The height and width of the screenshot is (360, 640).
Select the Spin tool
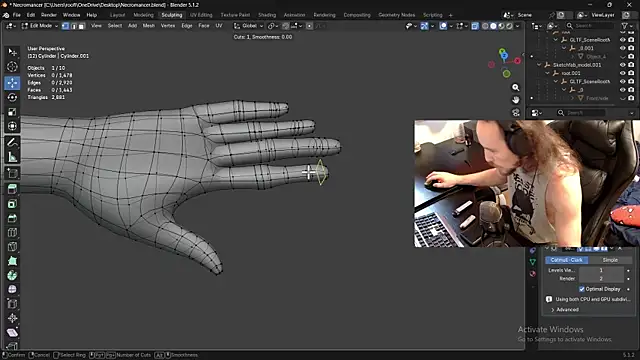pos(12,275)
